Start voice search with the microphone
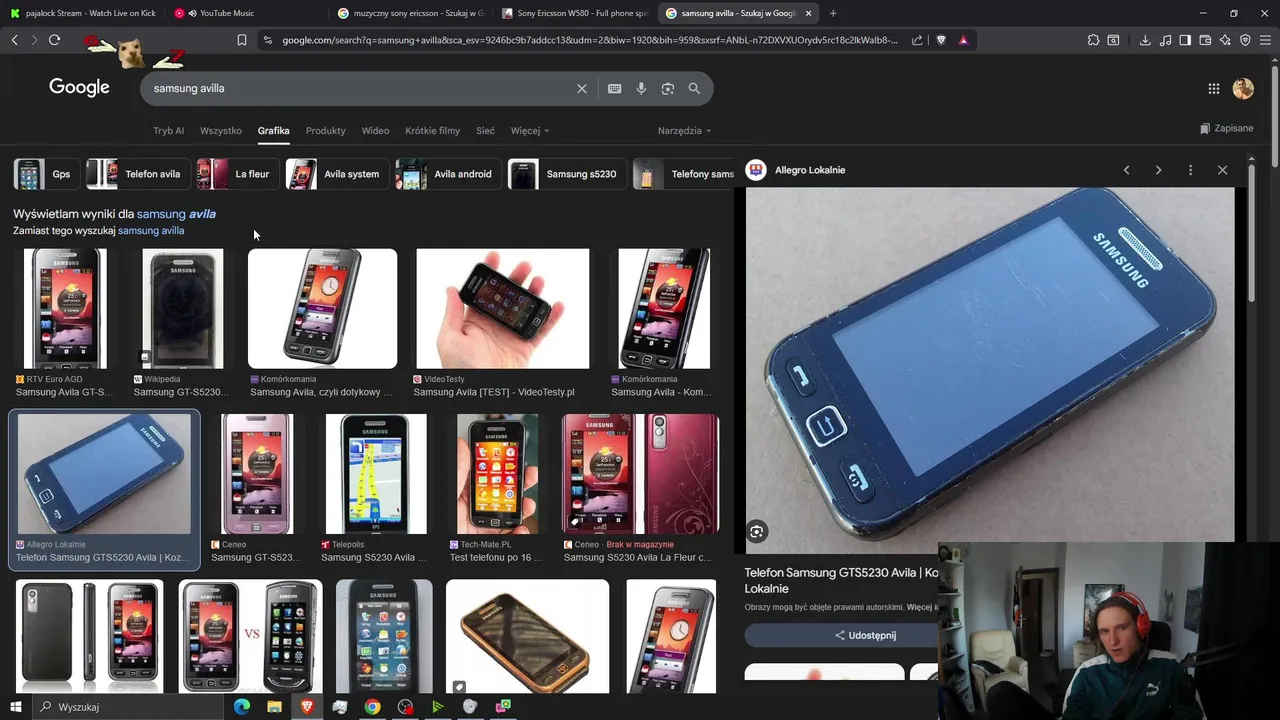Image resolution: width=1280 pixels, height=720 pixels. tap(641, 88)
